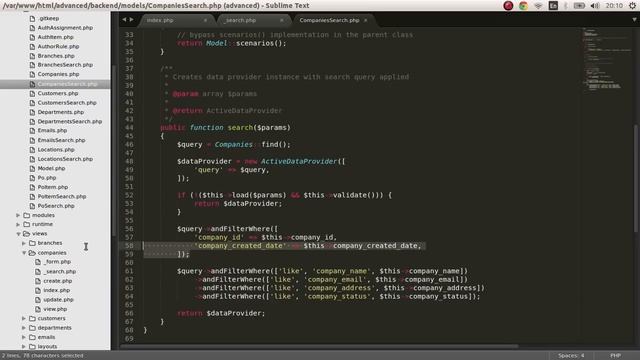Open PoItemSearch.php file

[62, 197]
